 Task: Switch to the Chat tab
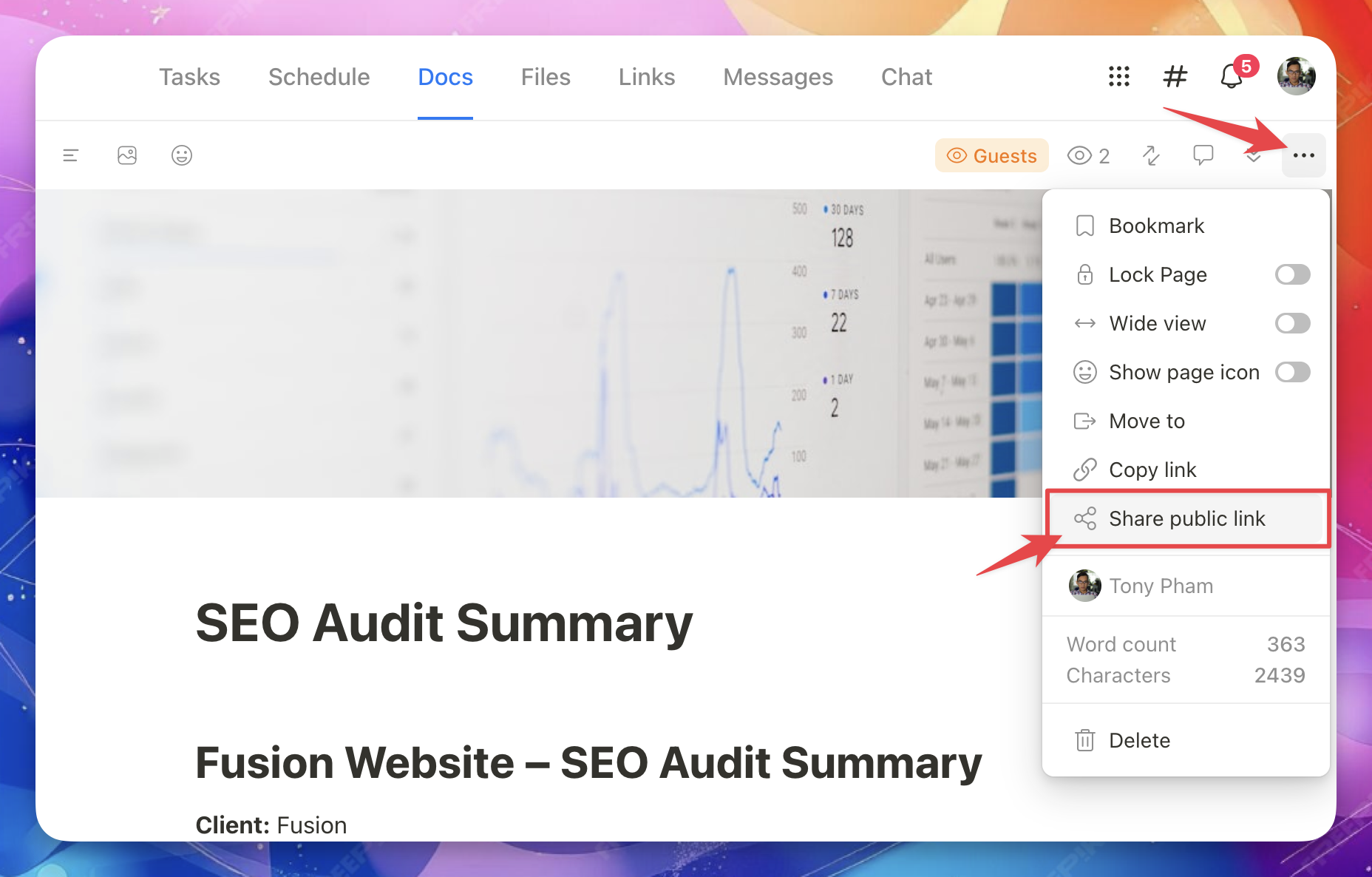906,77
